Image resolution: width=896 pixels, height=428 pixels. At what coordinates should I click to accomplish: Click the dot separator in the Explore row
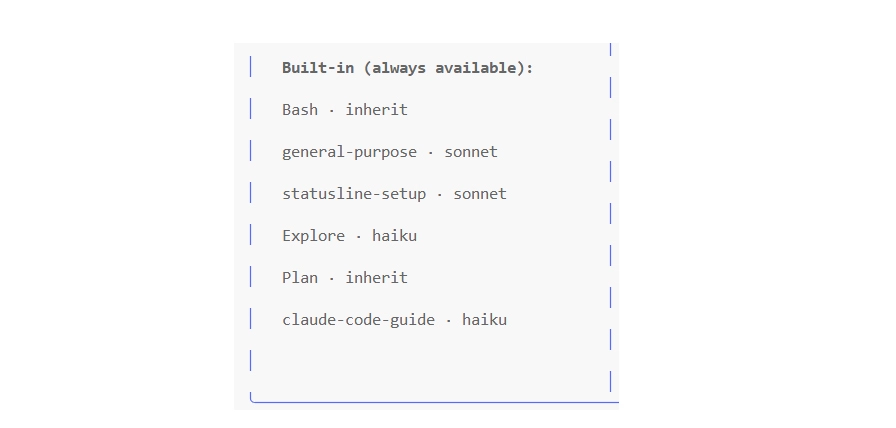click(358, 237)
